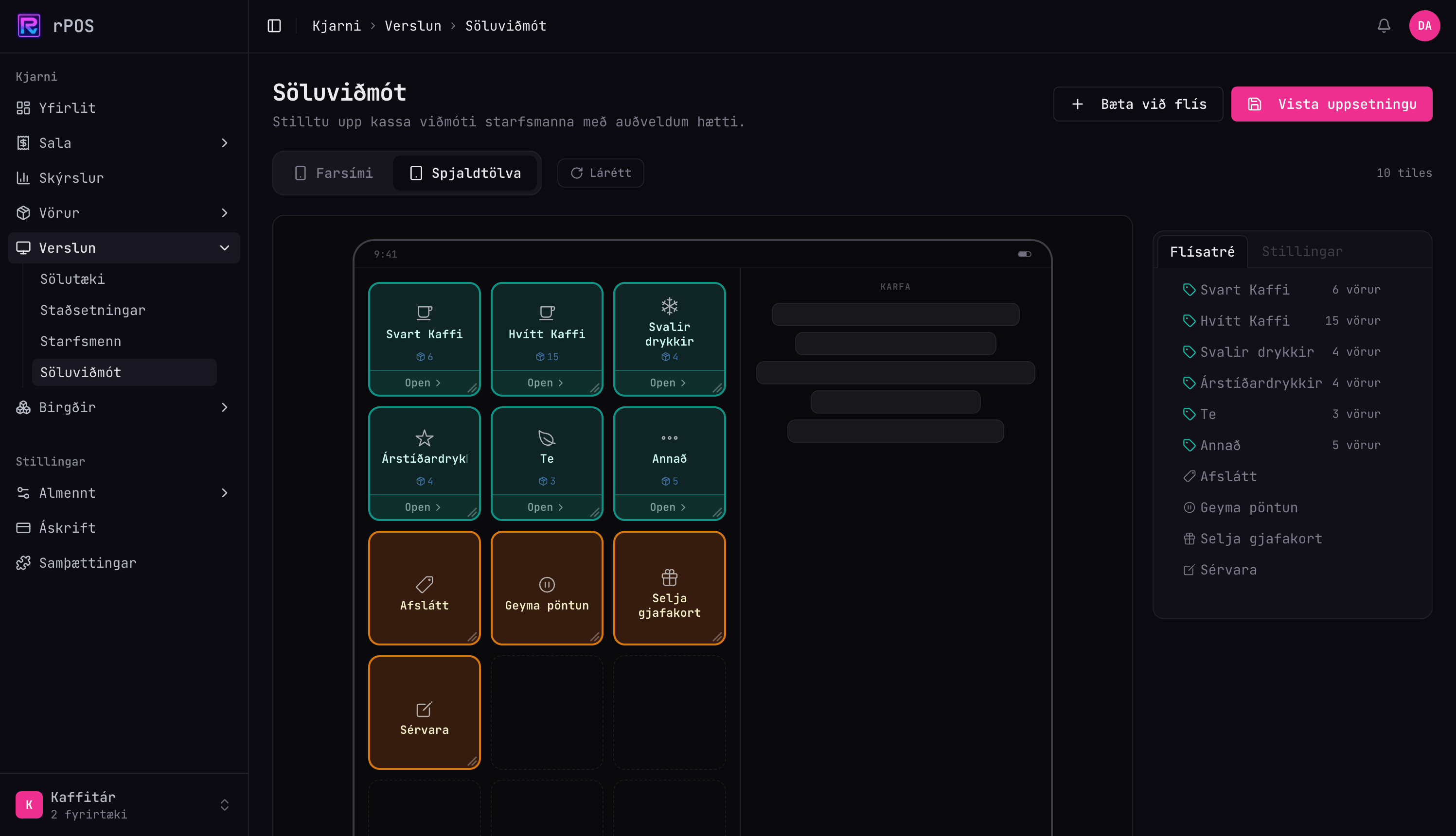Toggle the sidebar panel icon
Screen dimensions: 1456x836
point(274,26)
